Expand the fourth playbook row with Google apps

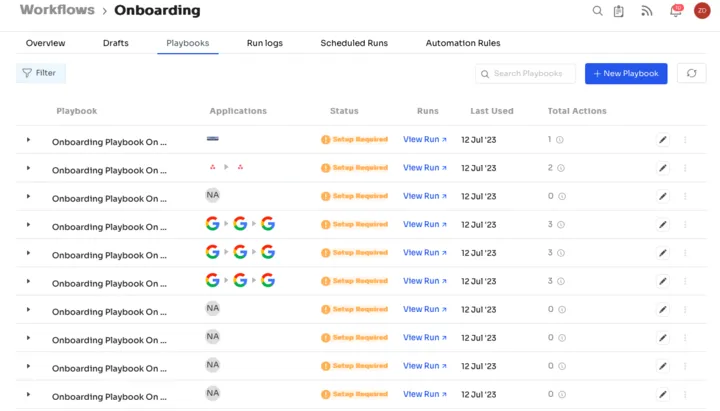pos(28,225)
